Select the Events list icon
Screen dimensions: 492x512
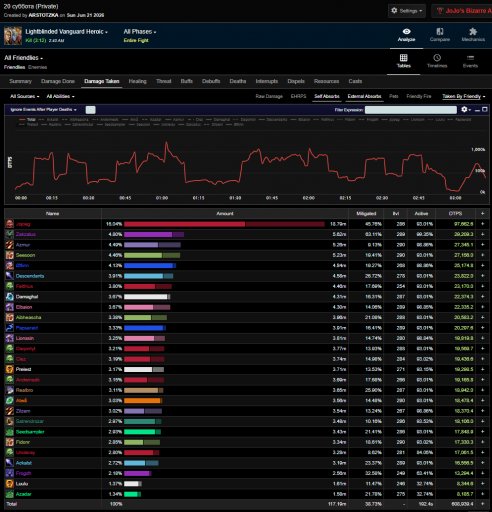coord(470,58)
